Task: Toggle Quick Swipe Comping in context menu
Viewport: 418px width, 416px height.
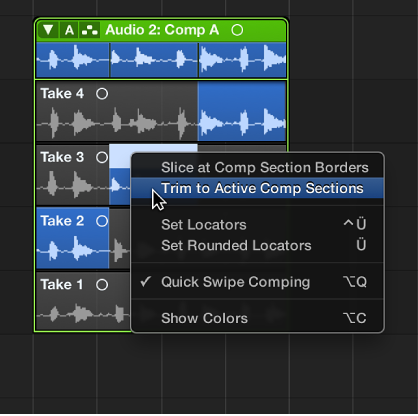Action: click(x=258, y=282)
